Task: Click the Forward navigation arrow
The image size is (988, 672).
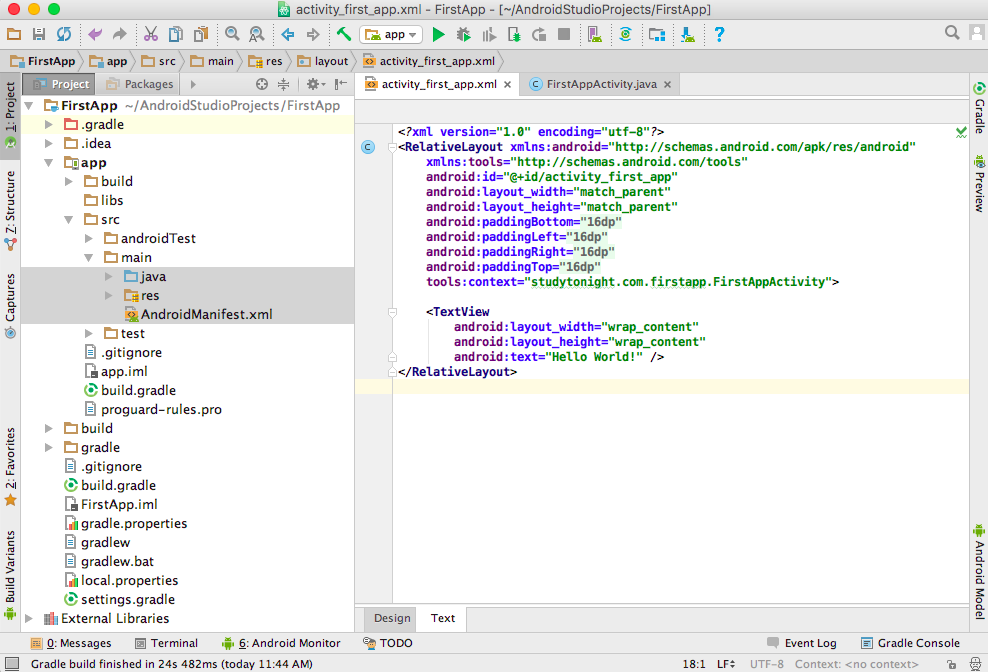Action: click(x=313, y=34)
